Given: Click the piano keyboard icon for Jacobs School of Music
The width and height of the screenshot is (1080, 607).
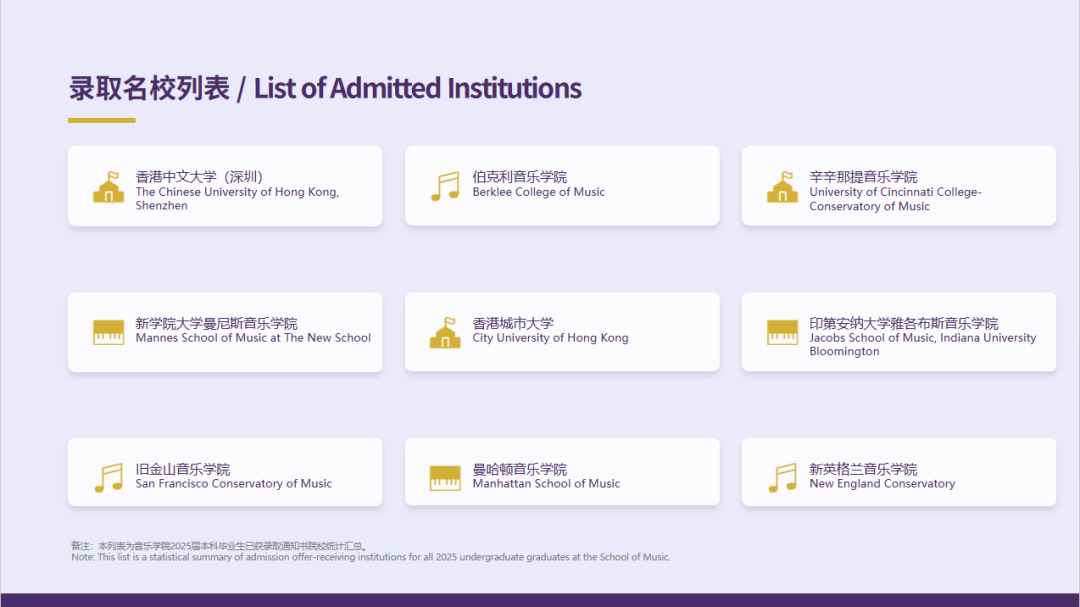Looking at the screenshot, I should pyautogui.click(x=782, y=332).
